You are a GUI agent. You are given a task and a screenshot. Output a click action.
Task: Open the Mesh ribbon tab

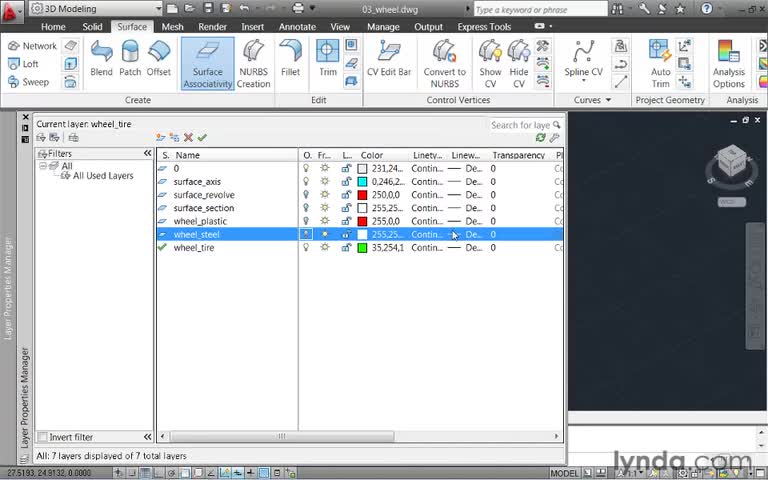click(x=172, y=27)
